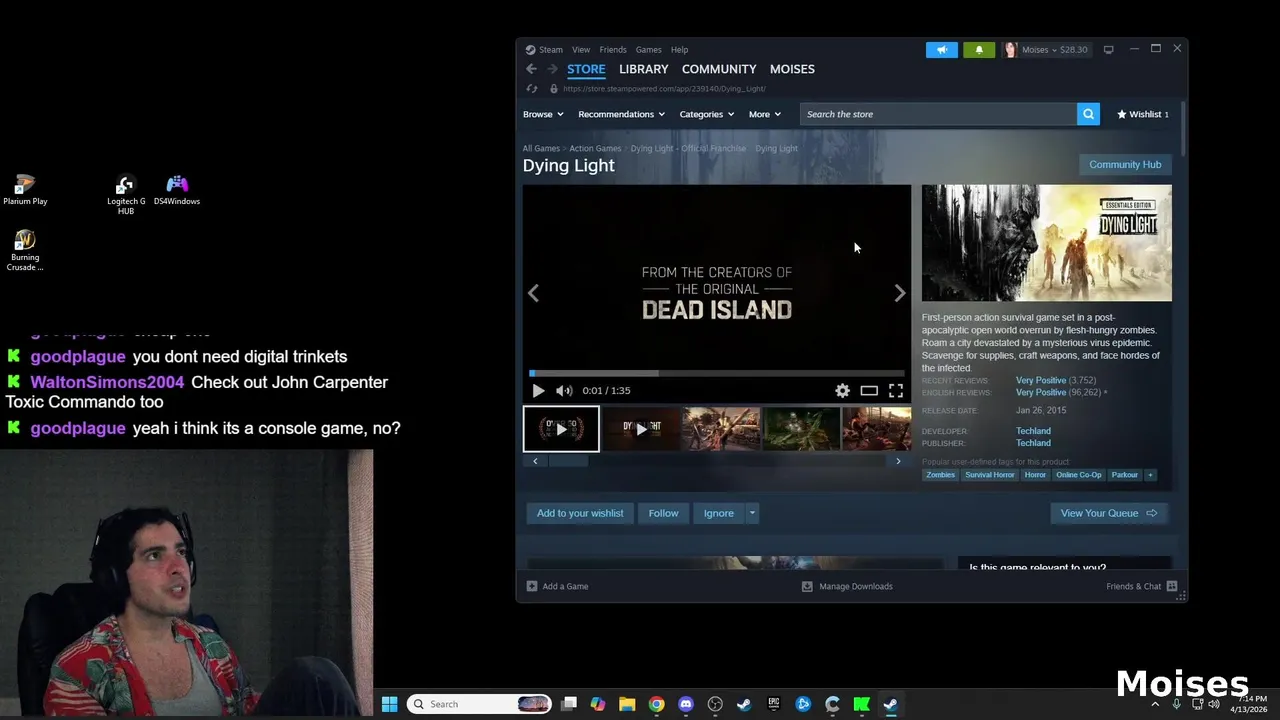Click the thumbnail strip left scroll arrow
This screenshot has width=1280, height=720.
click(x=535, y=461)
